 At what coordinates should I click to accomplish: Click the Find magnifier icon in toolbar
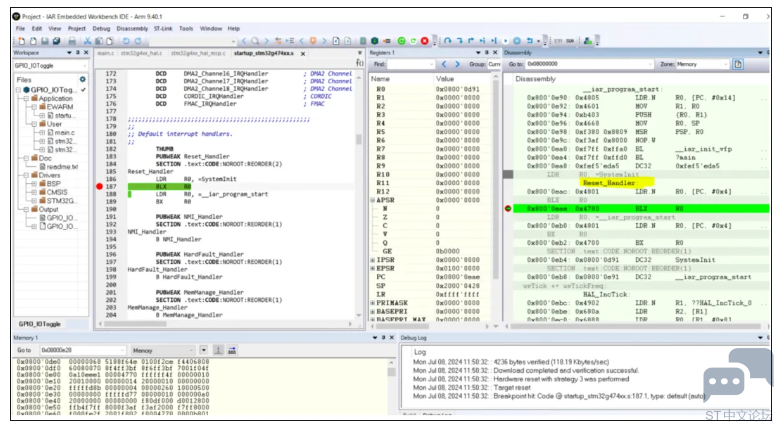click(255, 41)
